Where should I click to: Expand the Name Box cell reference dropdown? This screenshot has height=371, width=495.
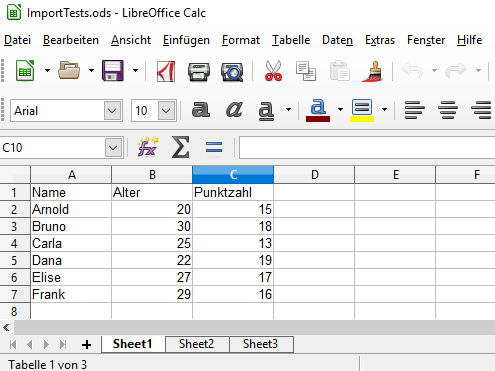113,147
